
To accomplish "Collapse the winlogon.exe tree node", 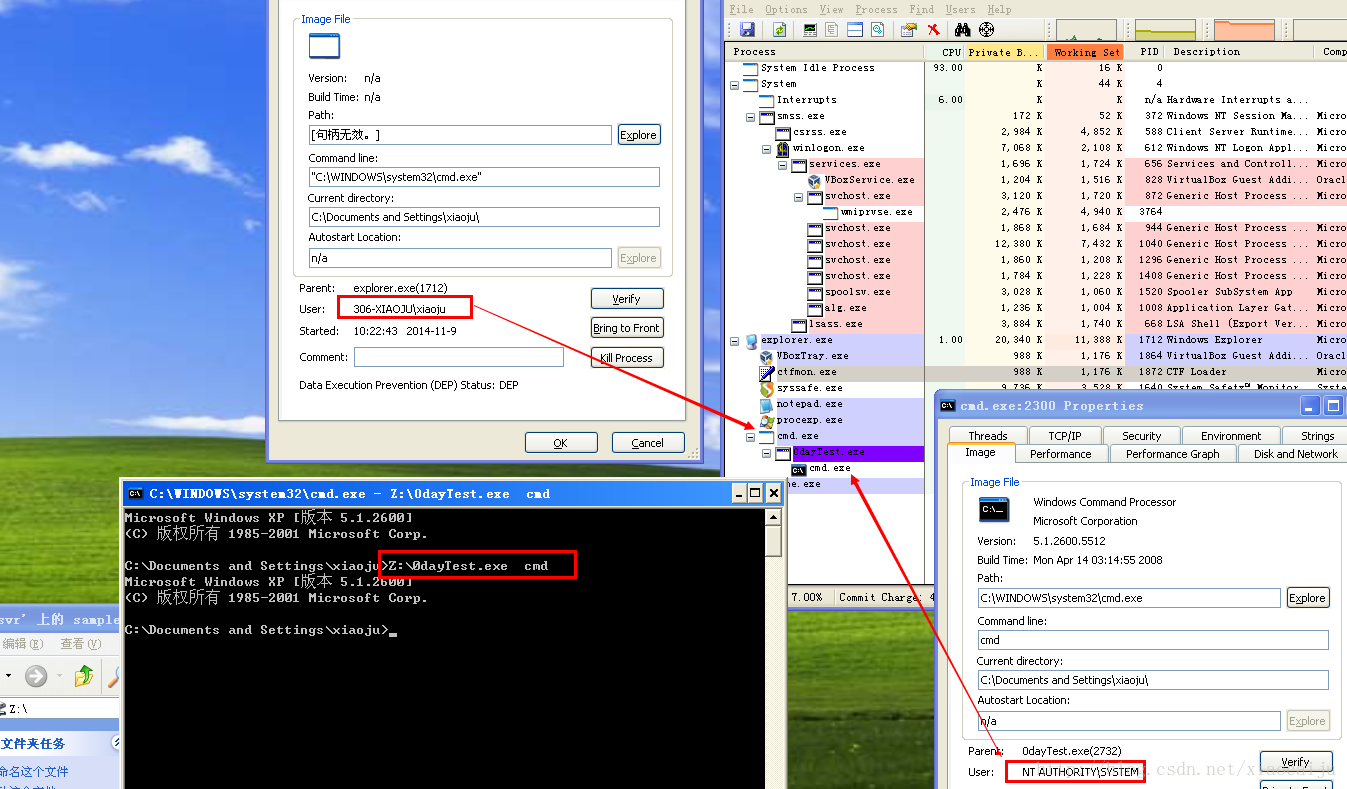I will 767,148.
